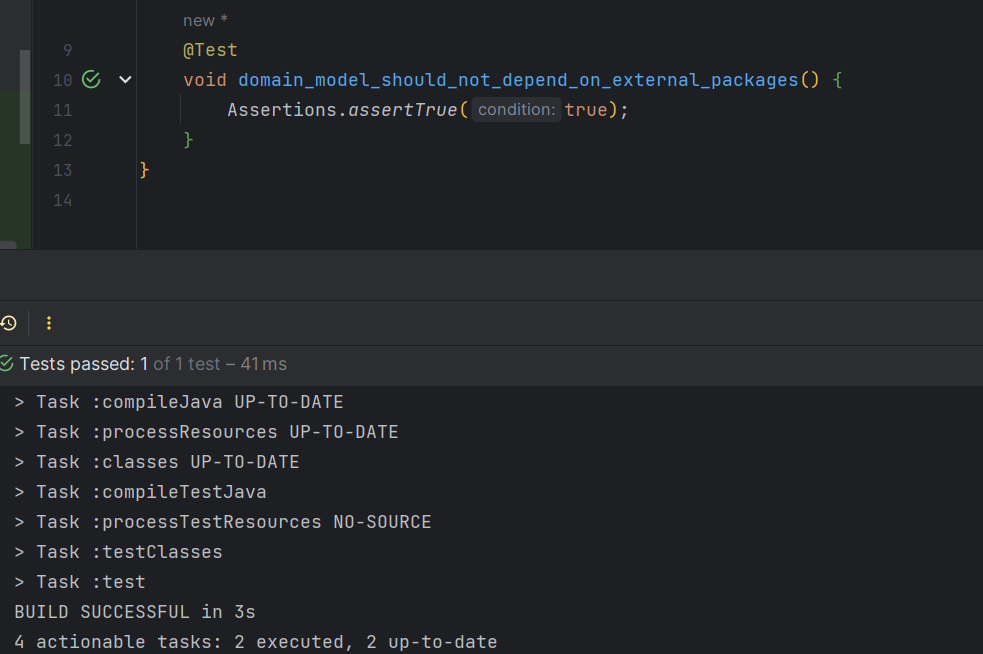
Task: Click the 'condition:' parameter hint
Action: pos(517,110)
